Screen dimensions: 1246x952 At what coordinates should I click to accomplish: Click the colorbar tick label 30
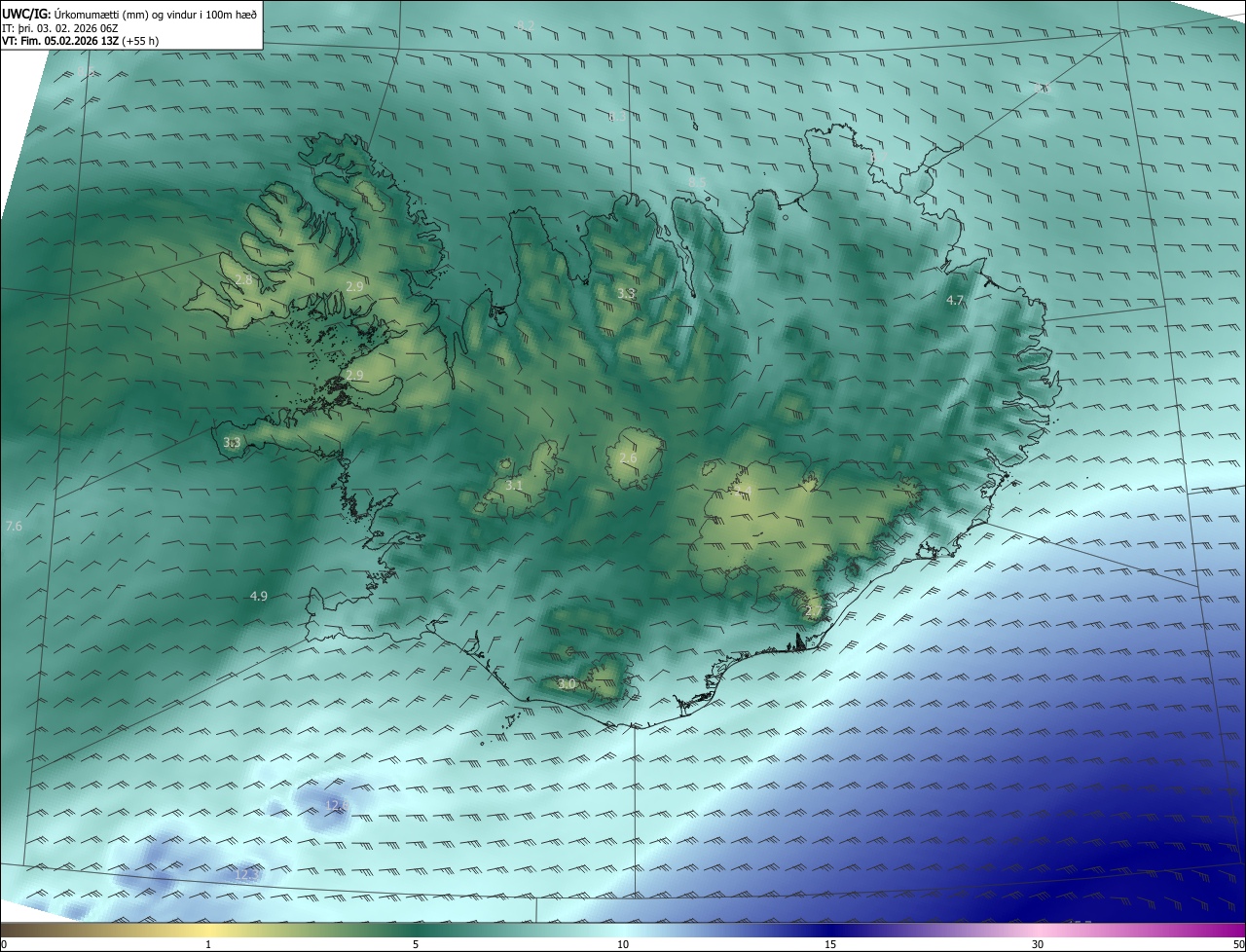(1038, 944)
